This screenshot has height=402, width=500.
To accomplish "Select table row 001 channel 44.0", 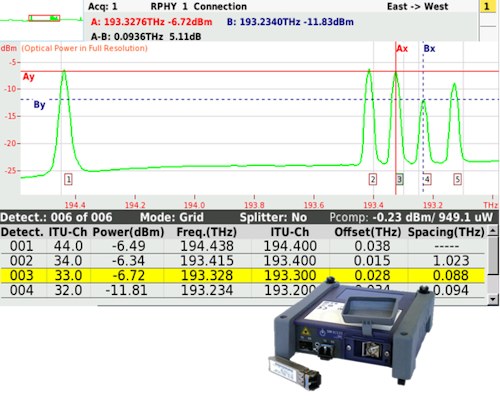I will [242, 246].
